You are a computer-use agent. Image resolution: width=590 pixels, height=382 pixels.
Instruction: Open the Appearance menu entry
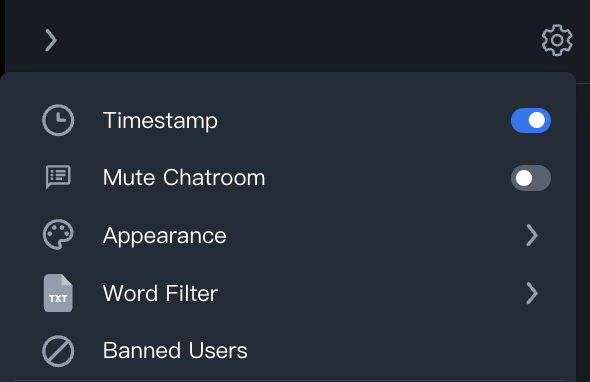(x=289, y=235)
